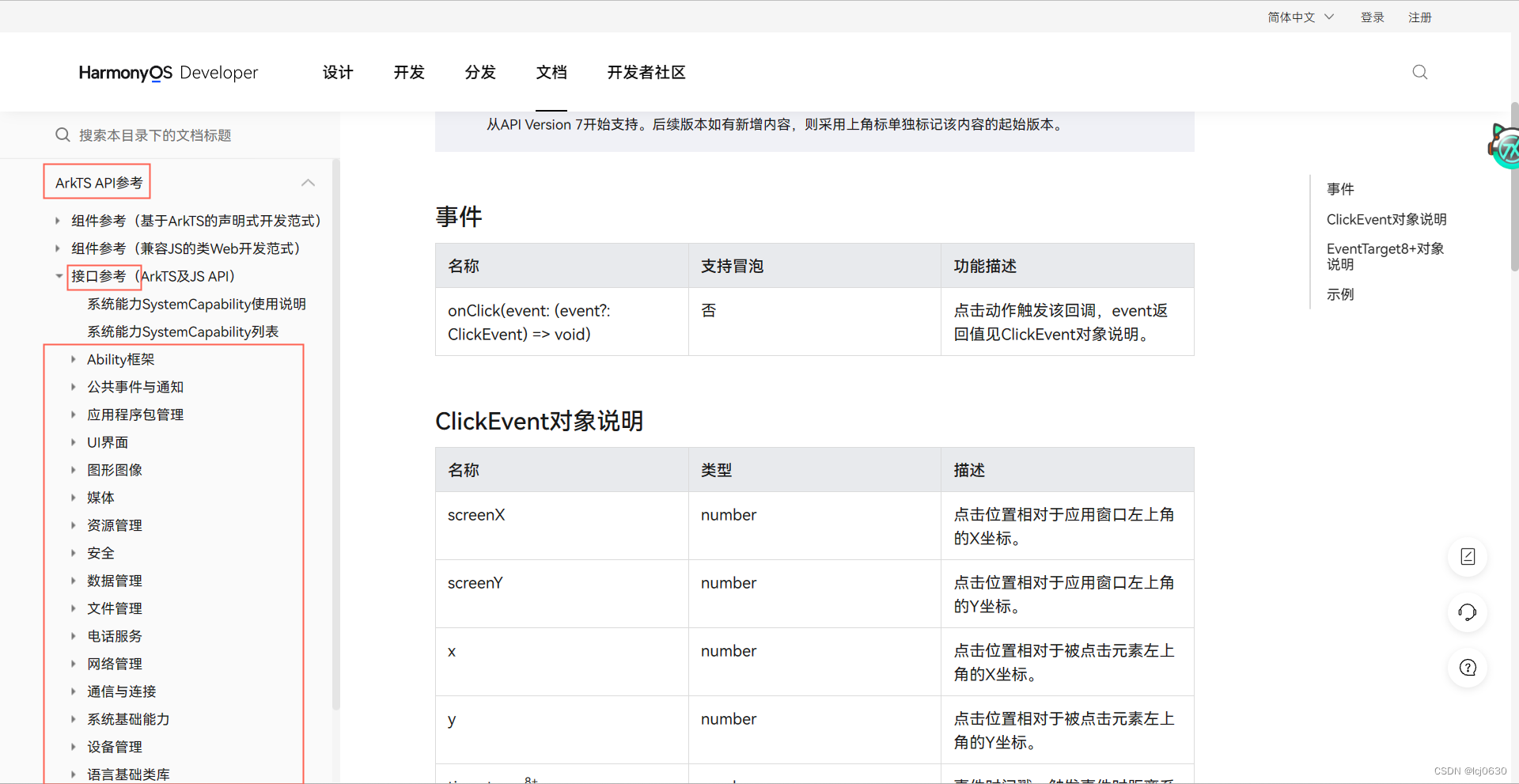
Task: Select the 通信与连接 tree item
Action: (122, 691)
